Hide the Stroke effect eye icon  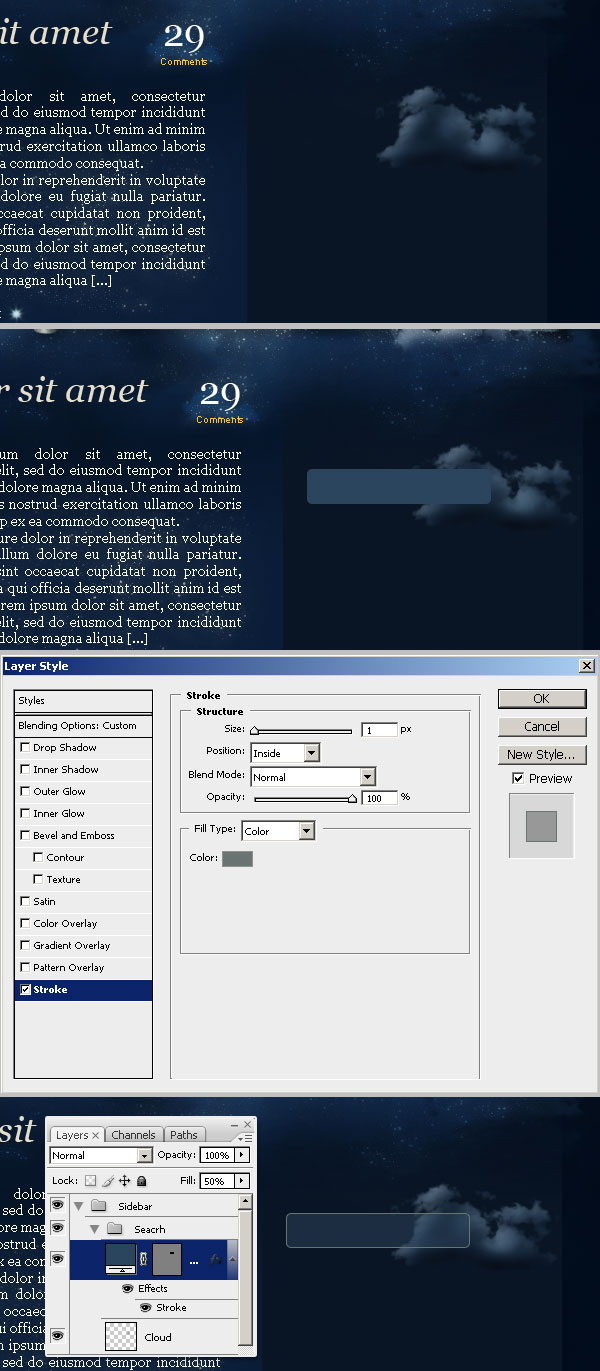click(x=146, y=1307)
